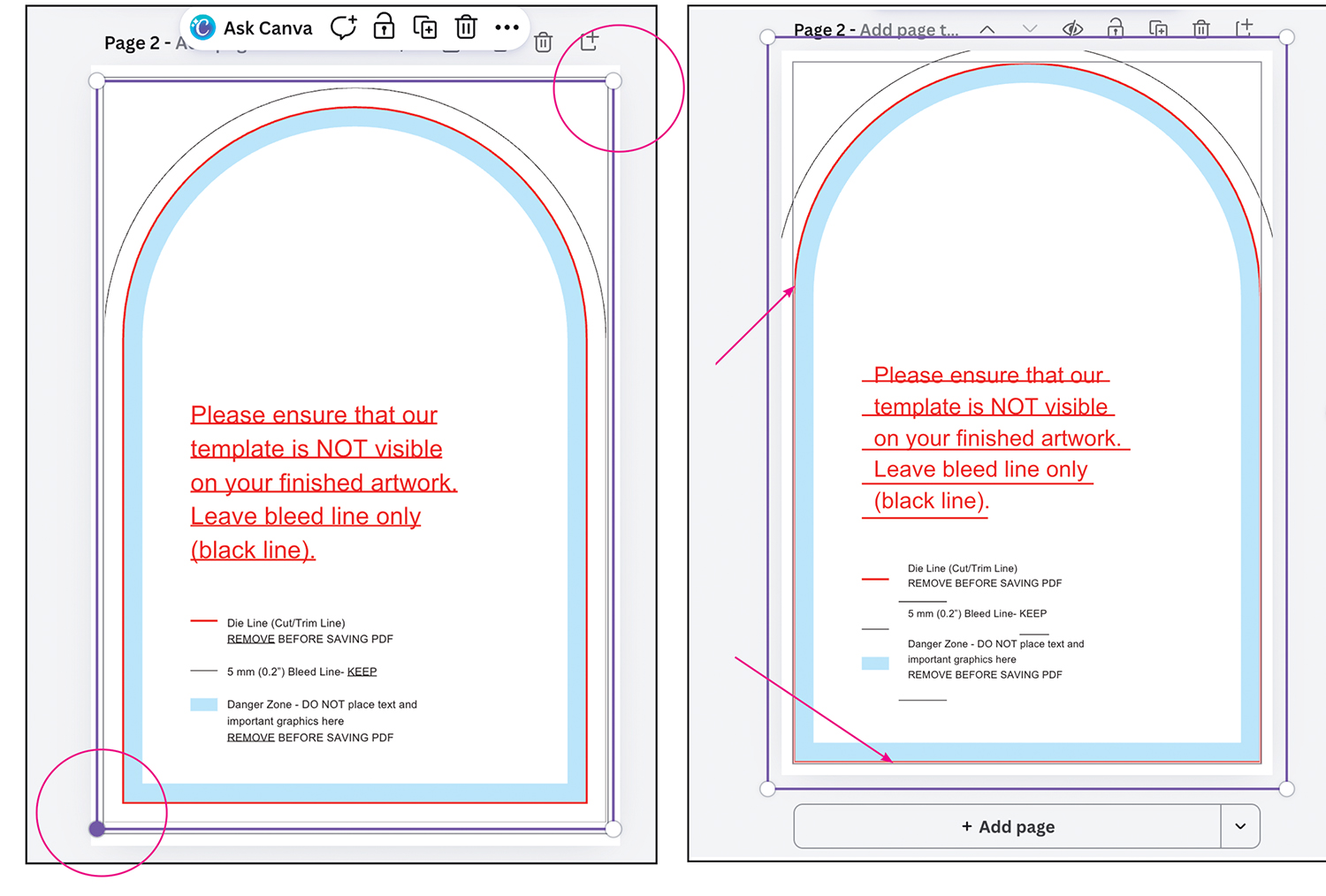Click the blue Danger Zone swatch in right template
The width and height of the screenshot is (1326, 896).
pyautogui.click(x=875, y=664)
